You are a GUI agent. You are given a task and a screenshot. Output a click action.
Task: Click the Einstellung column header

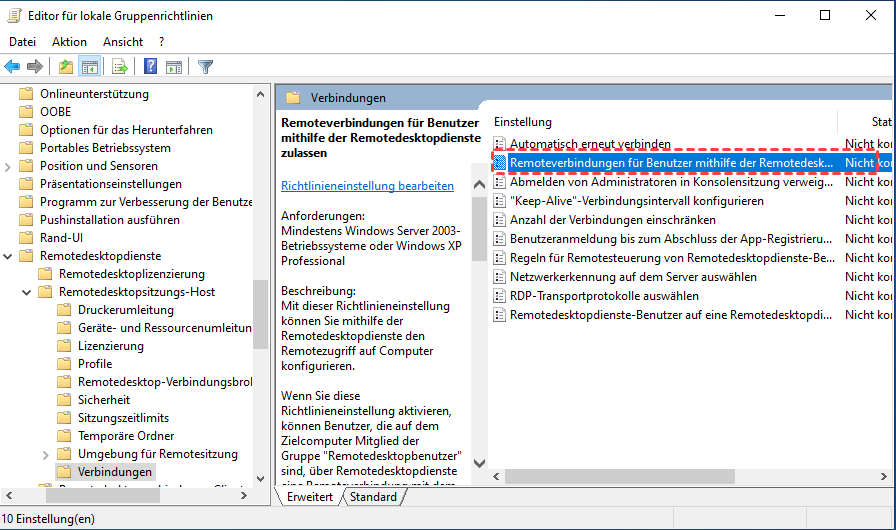pyautogui.click(x=523, y=122)
